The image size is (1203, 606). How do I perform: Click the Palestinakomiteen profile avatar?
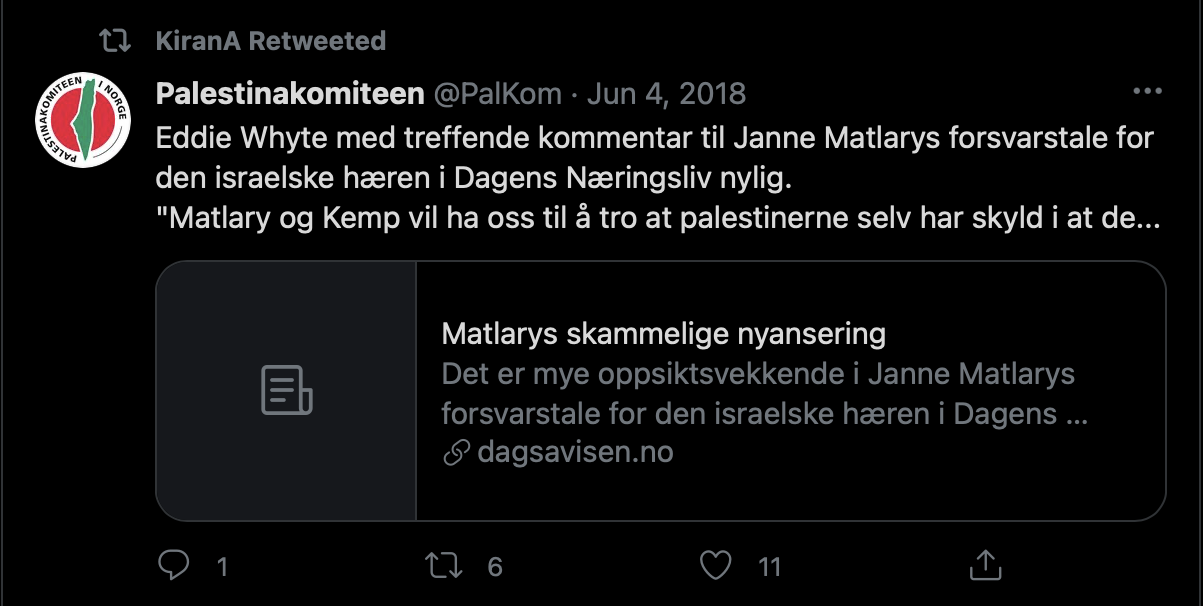tap(83, 119)
